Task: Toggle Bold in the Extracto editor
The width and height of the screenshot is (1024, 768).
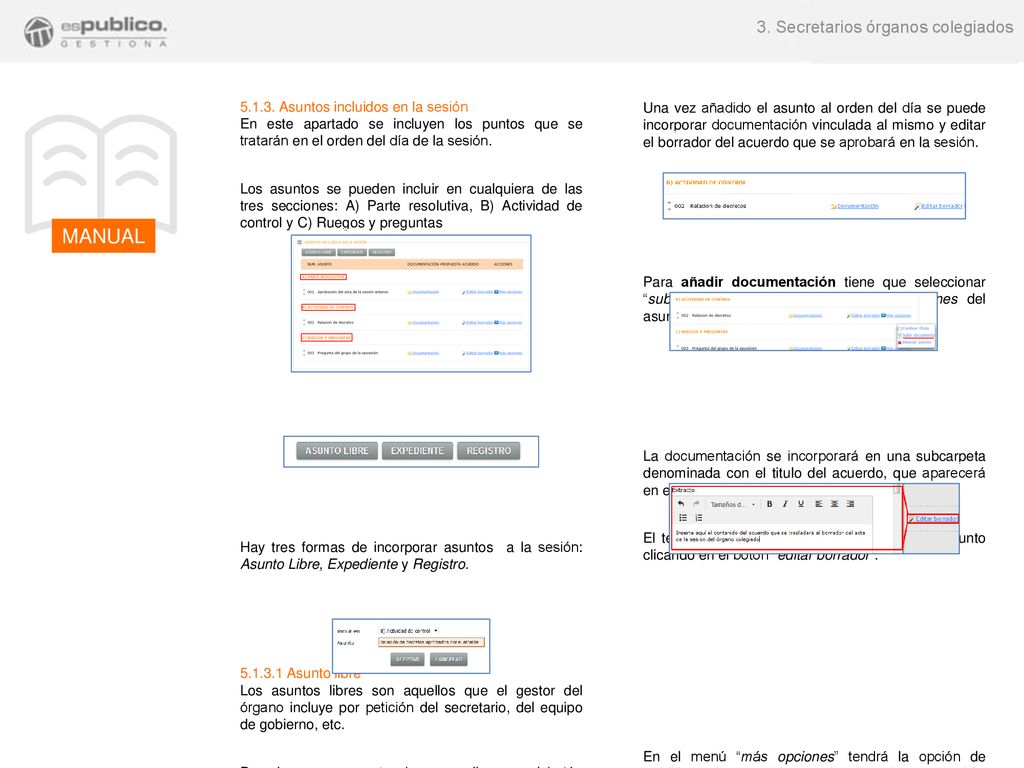Action: pyautogui.click(x=769, y=504)
